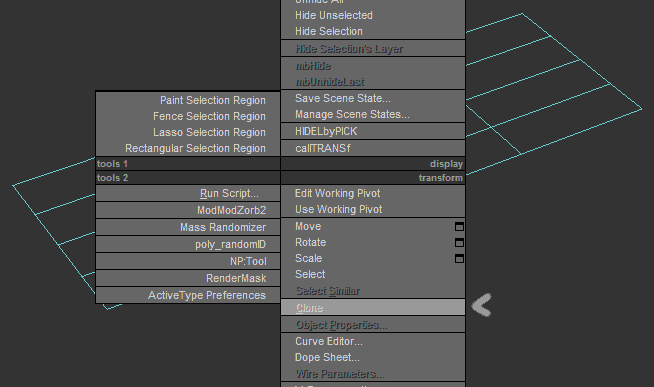This screenshot has width=654, height=387.
Task: Open Manage Scene States dialog
Action: 373,114
